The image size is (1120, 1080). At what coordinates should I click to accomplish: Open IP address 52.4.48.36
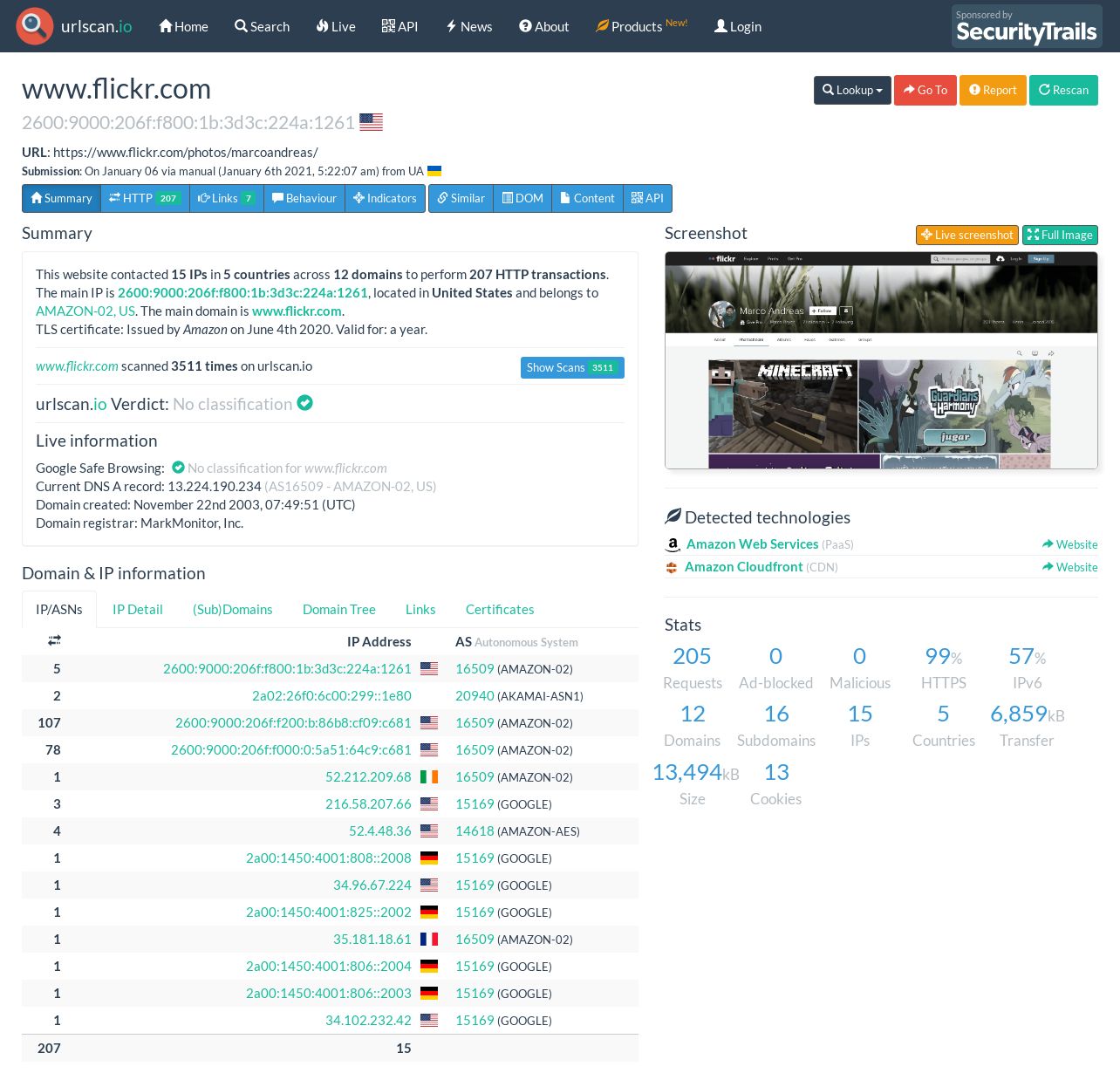(x=380, y=831)
